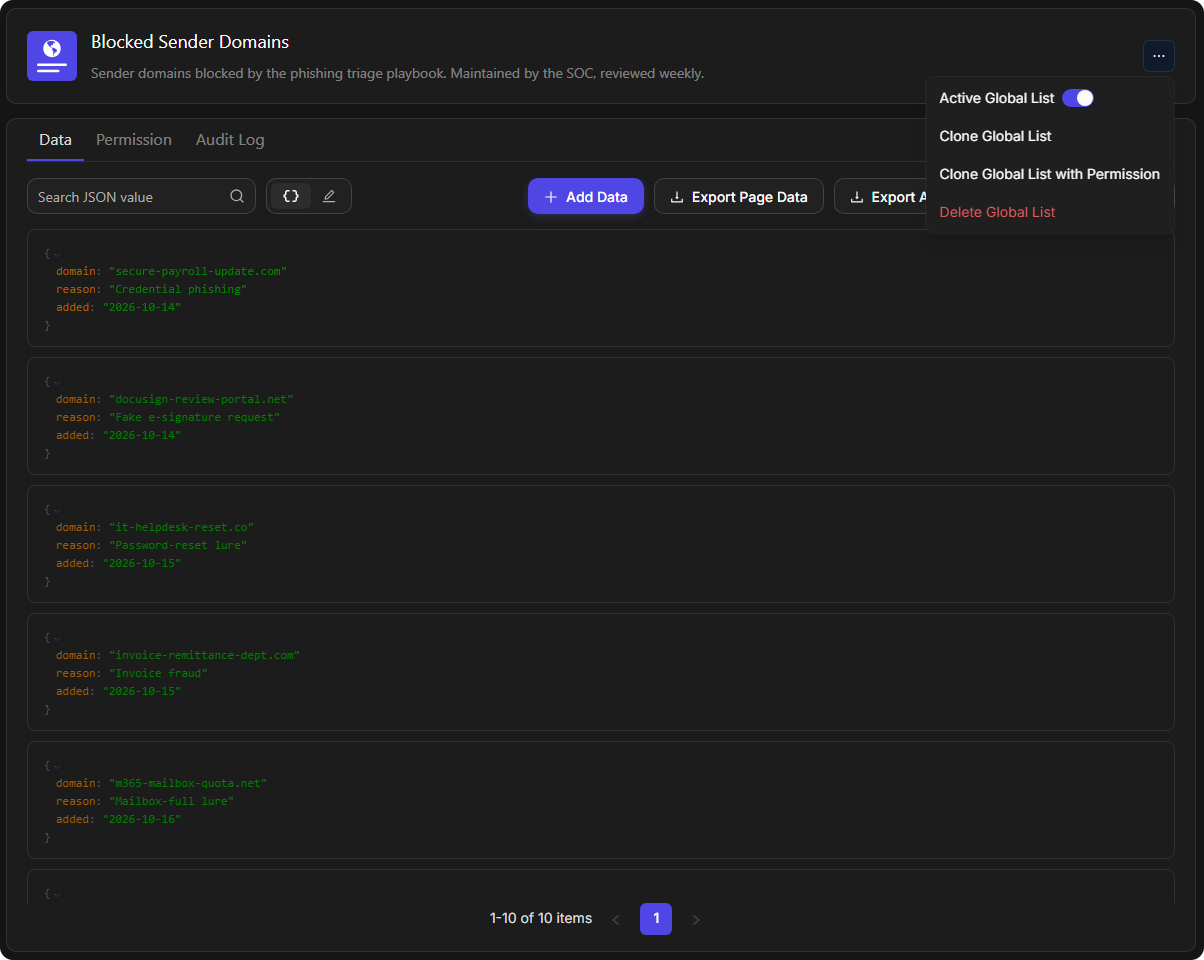Click the search magnifier icon

point(237,196)
